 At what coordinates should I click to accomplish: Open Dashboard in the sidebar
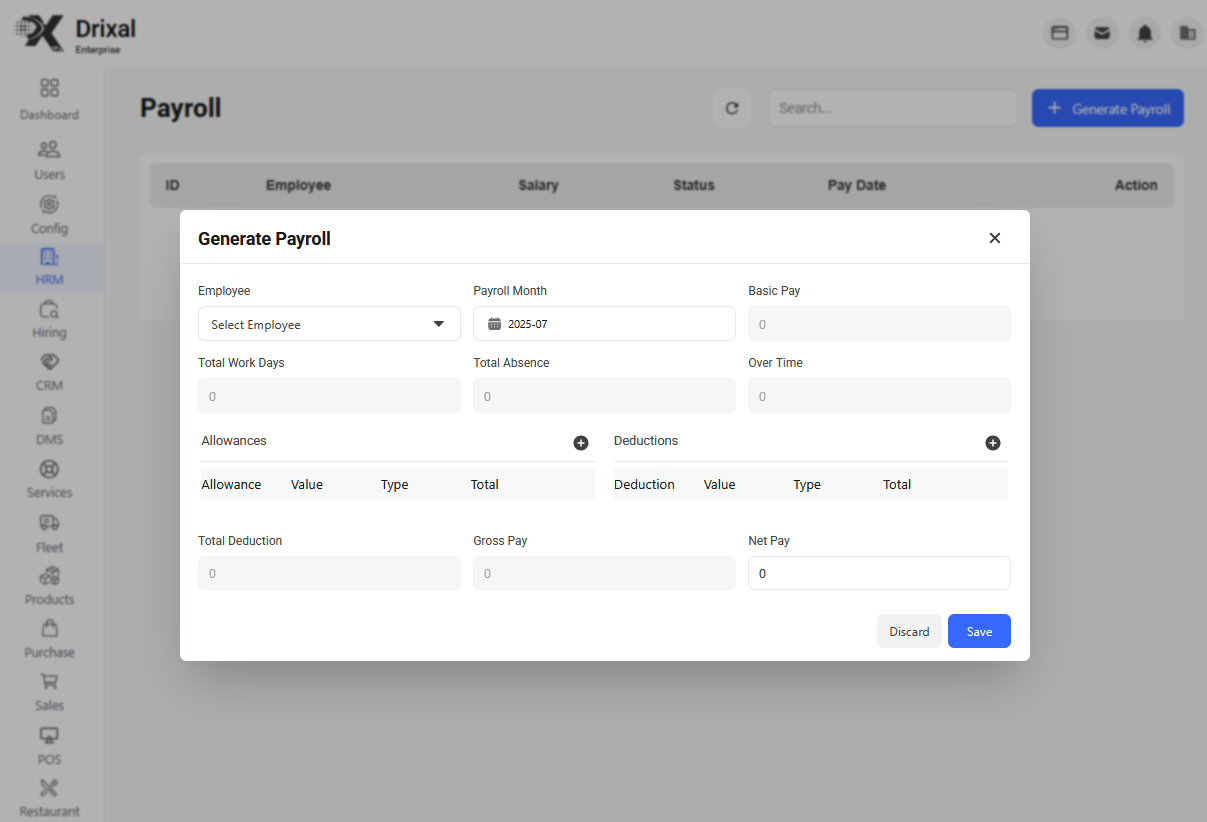coord(49,99)
